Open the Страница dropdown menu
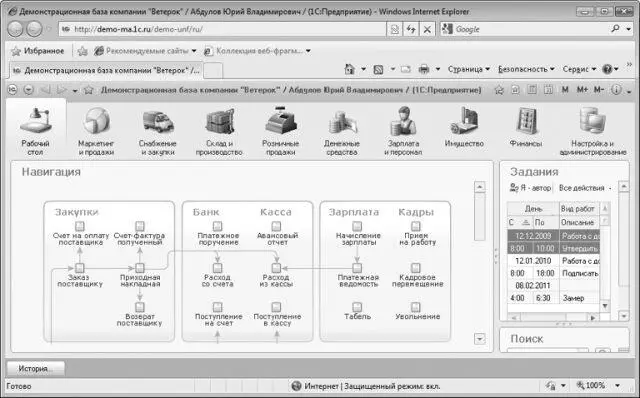 469,69
